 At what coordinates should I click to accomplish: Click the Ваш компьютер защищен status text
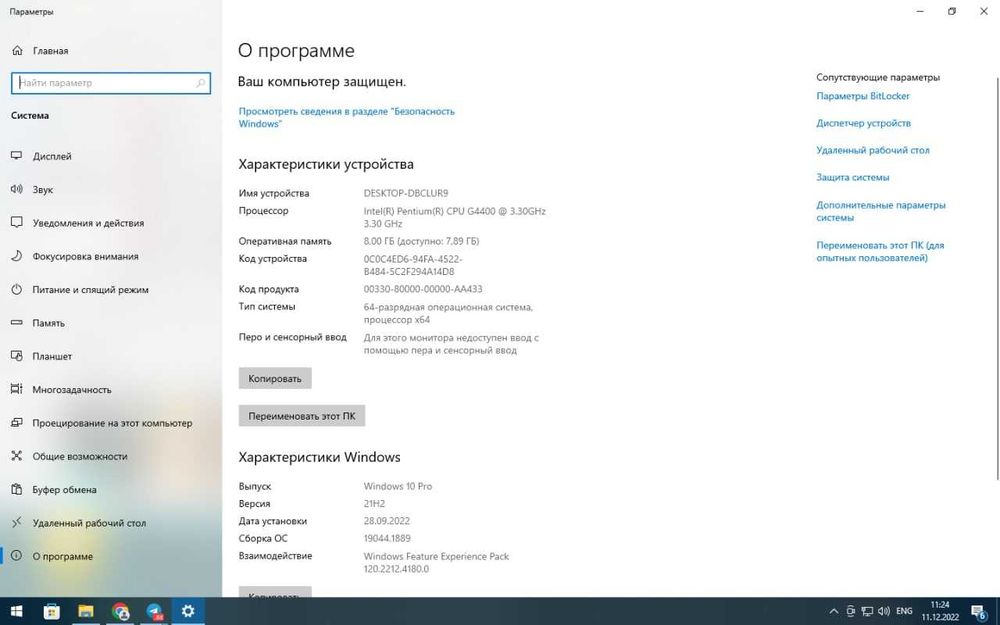[x=322, y=82]
